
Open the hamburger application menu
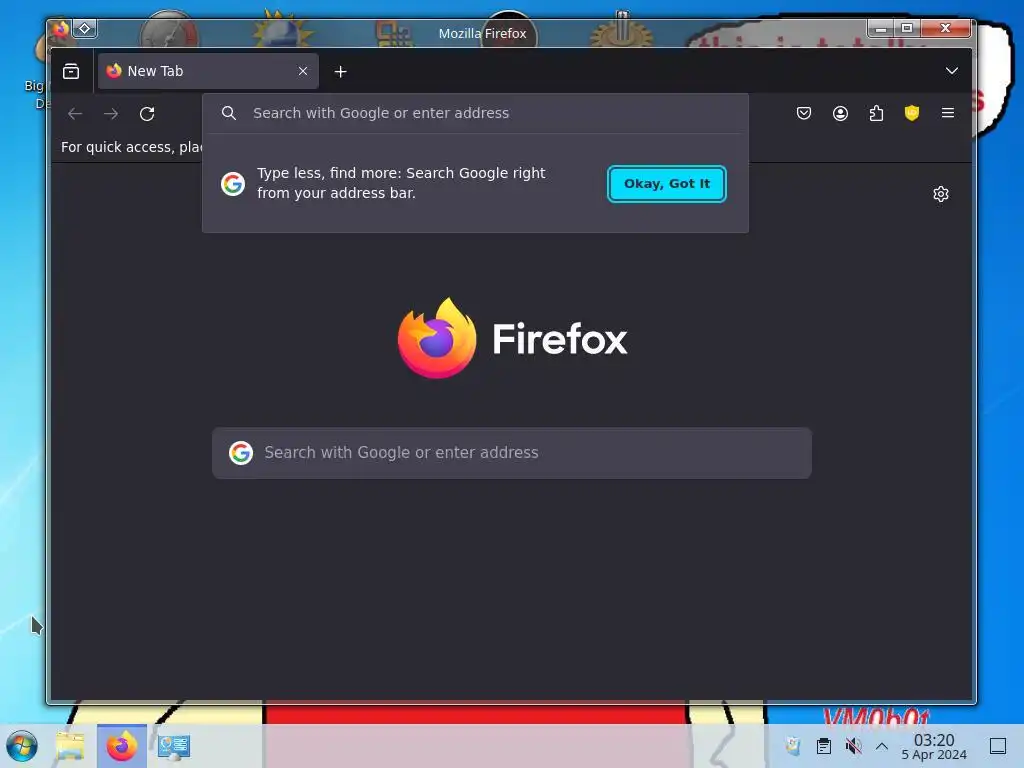[948, 113]
